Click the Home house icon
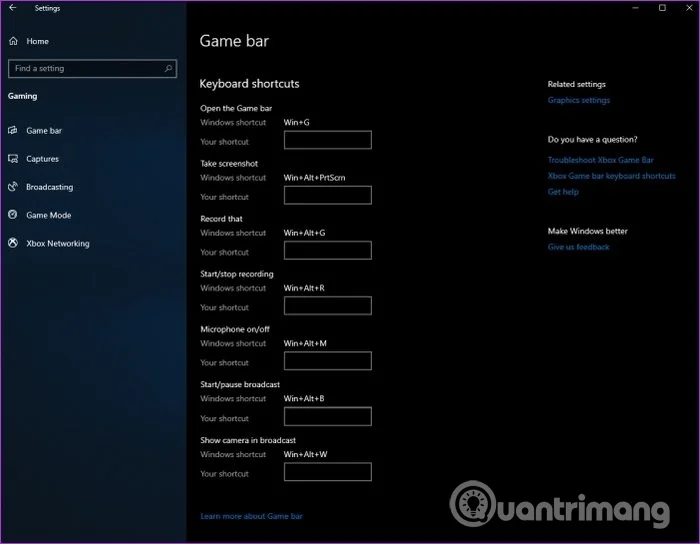The height and width of the screenshot is (544, 700). pyautogui.click(x=13, y=41)
